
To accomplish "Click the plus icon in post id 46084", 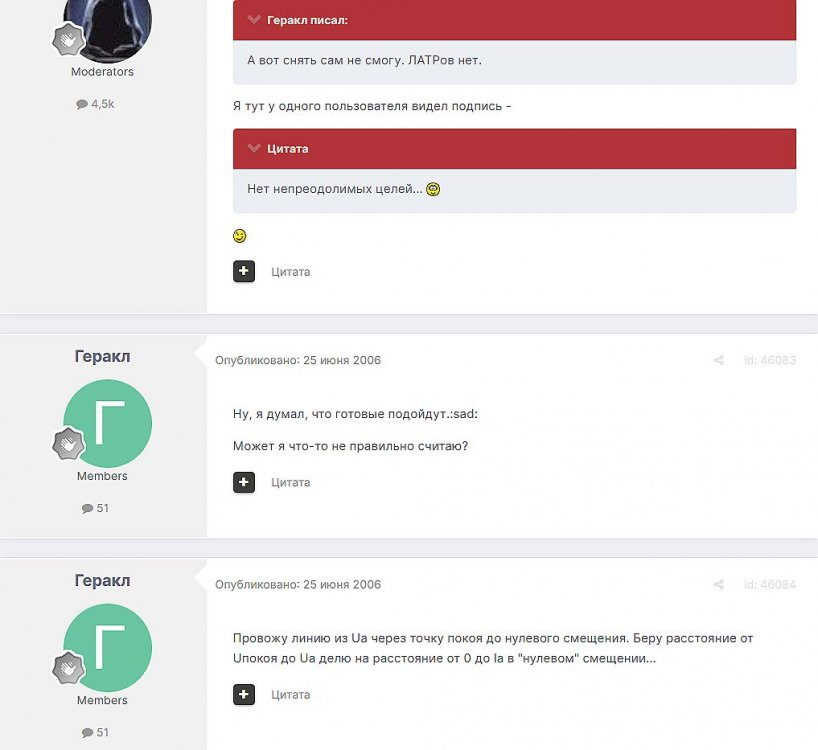I will [244, 694].
